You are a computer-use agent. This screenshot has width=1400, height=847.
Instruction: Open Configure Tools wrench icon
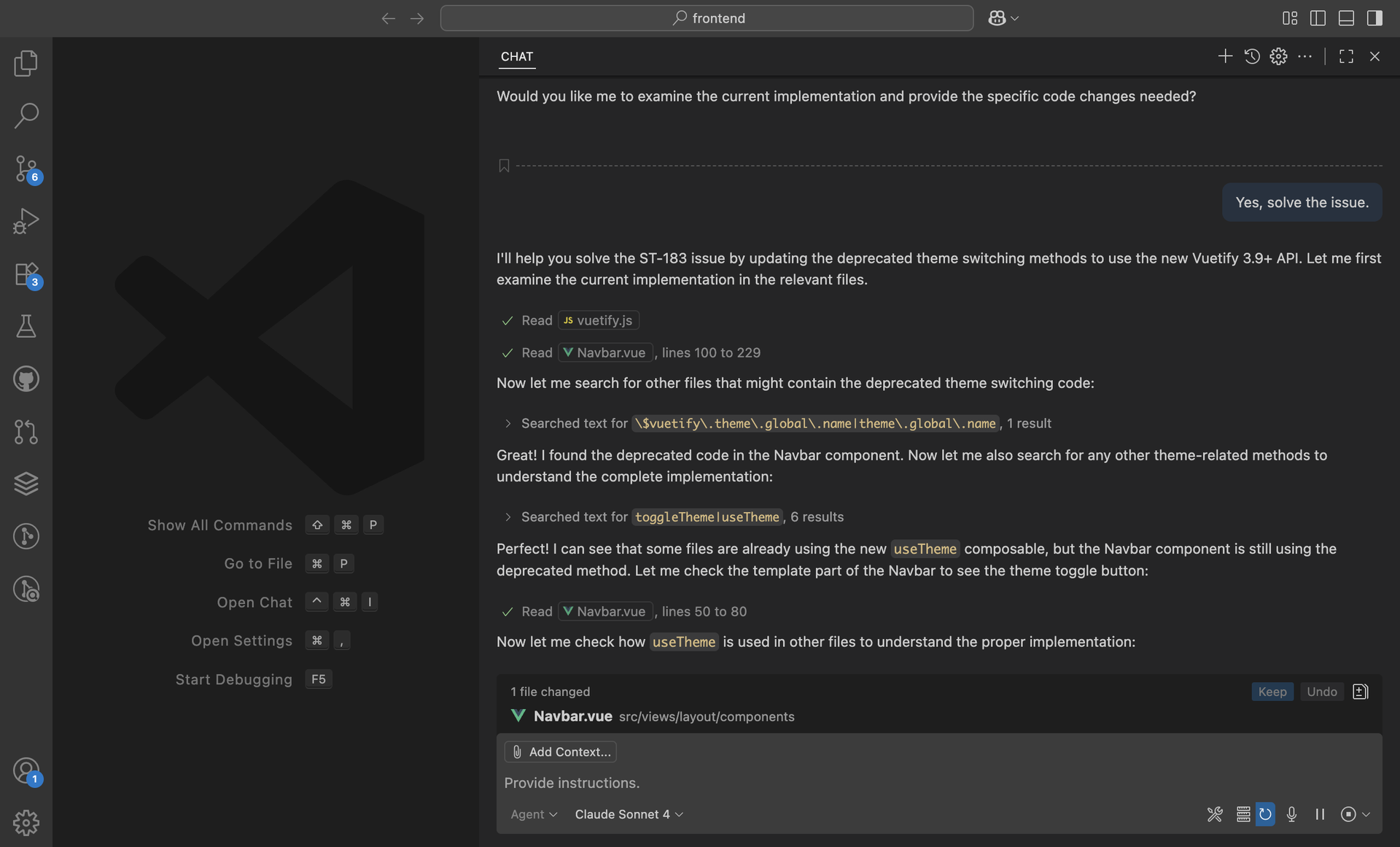(x=1215, y=814)
